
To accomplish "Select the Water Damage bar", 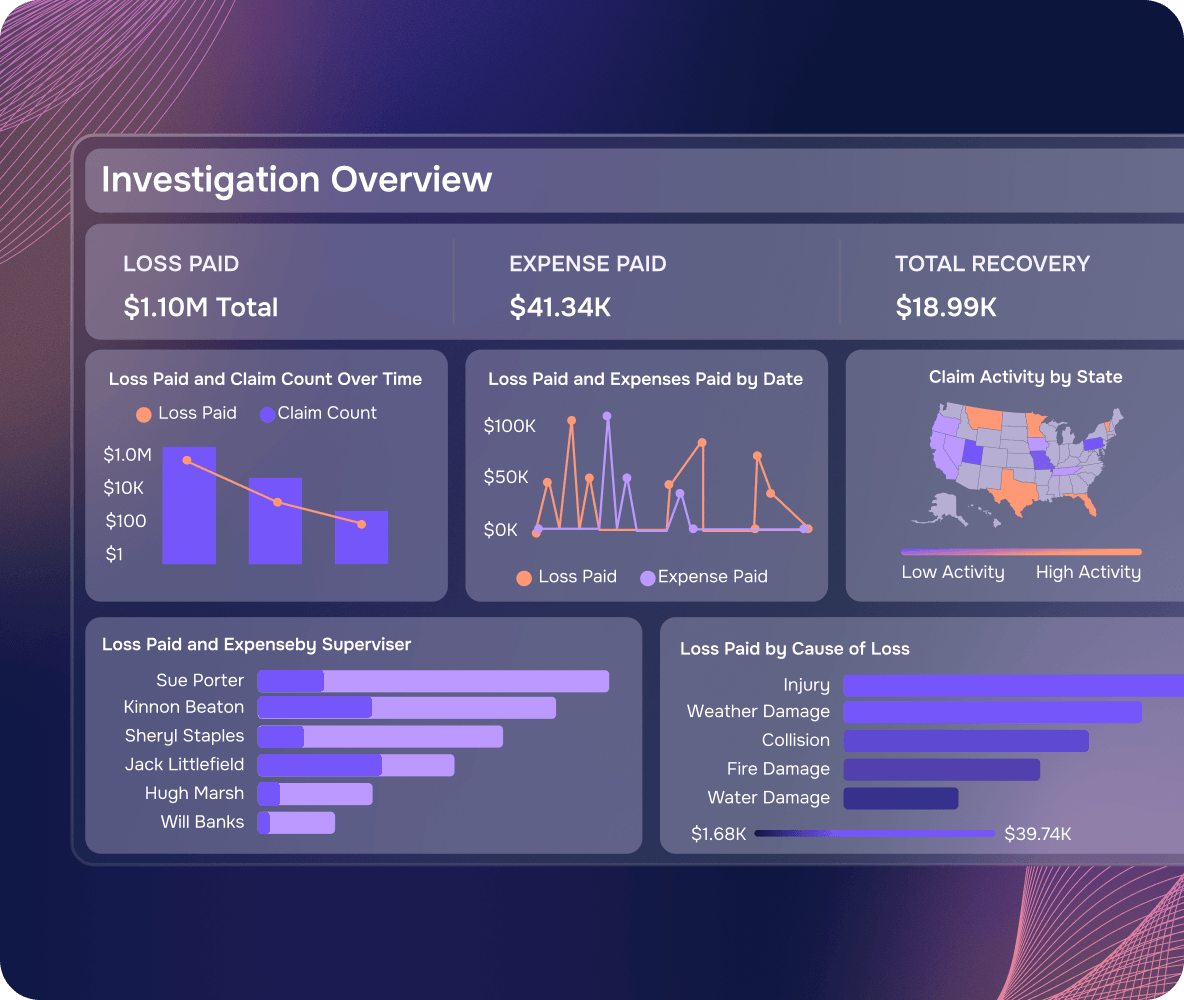I will pyautogui.click(x=901, y=798).
